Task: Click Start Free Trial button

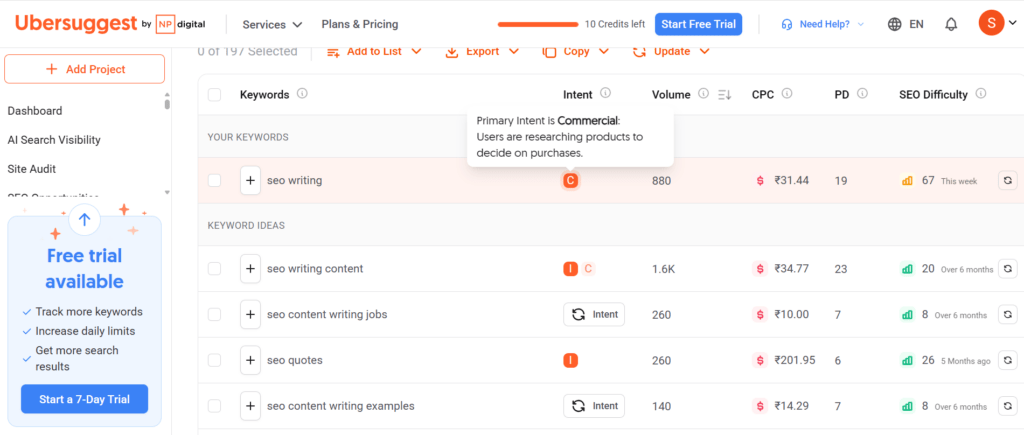Action: [698, 24]
